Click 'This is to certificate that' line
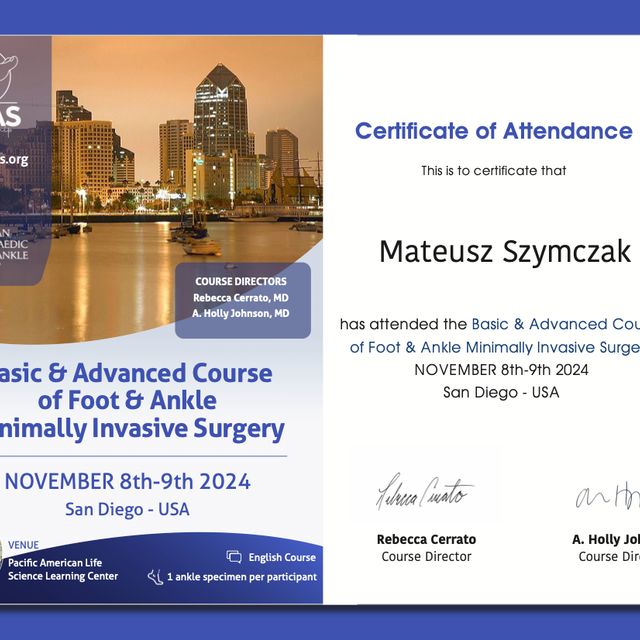Screen dimensions: 640x640 493,171
